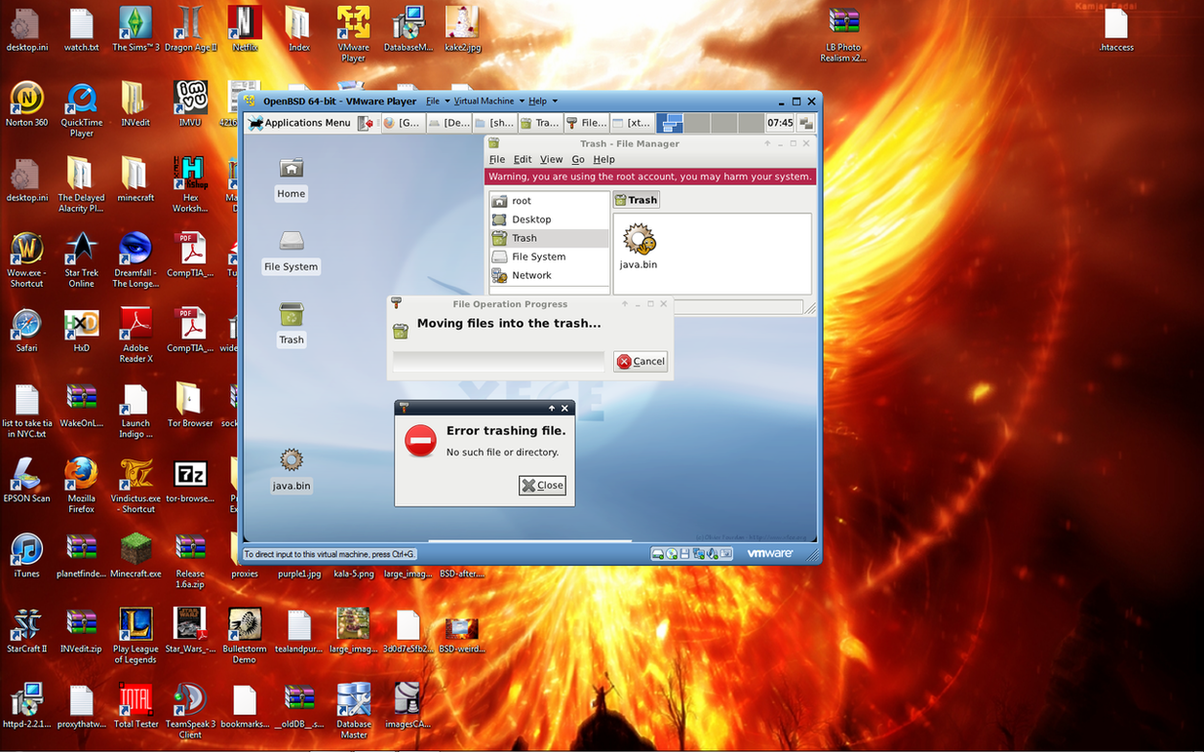Open Adobe Reader X desktop shortcut
The width and height of the screenshot is (1204, 752).
[136, 336]
